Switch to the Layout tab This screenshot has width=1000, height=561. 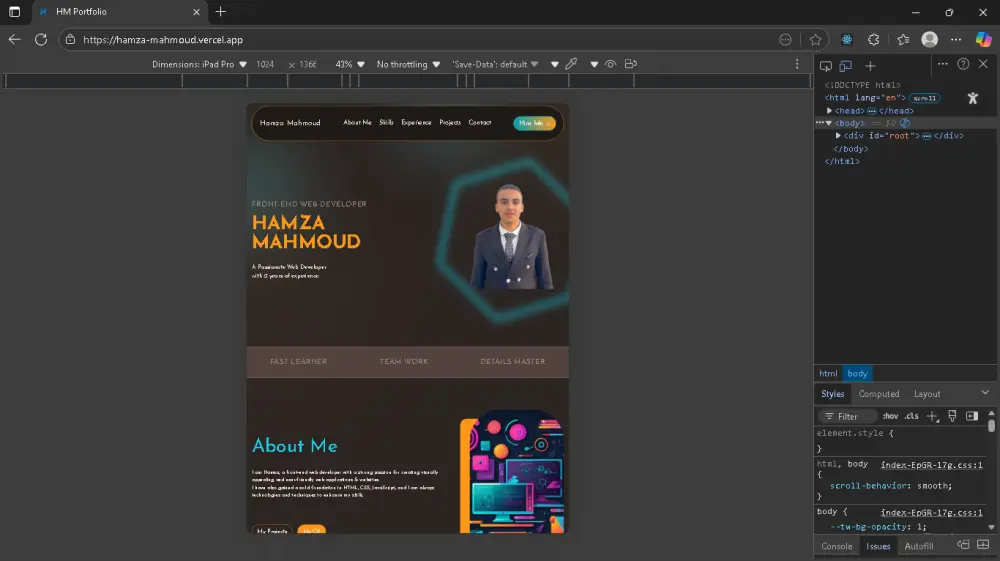coord(927,394)
